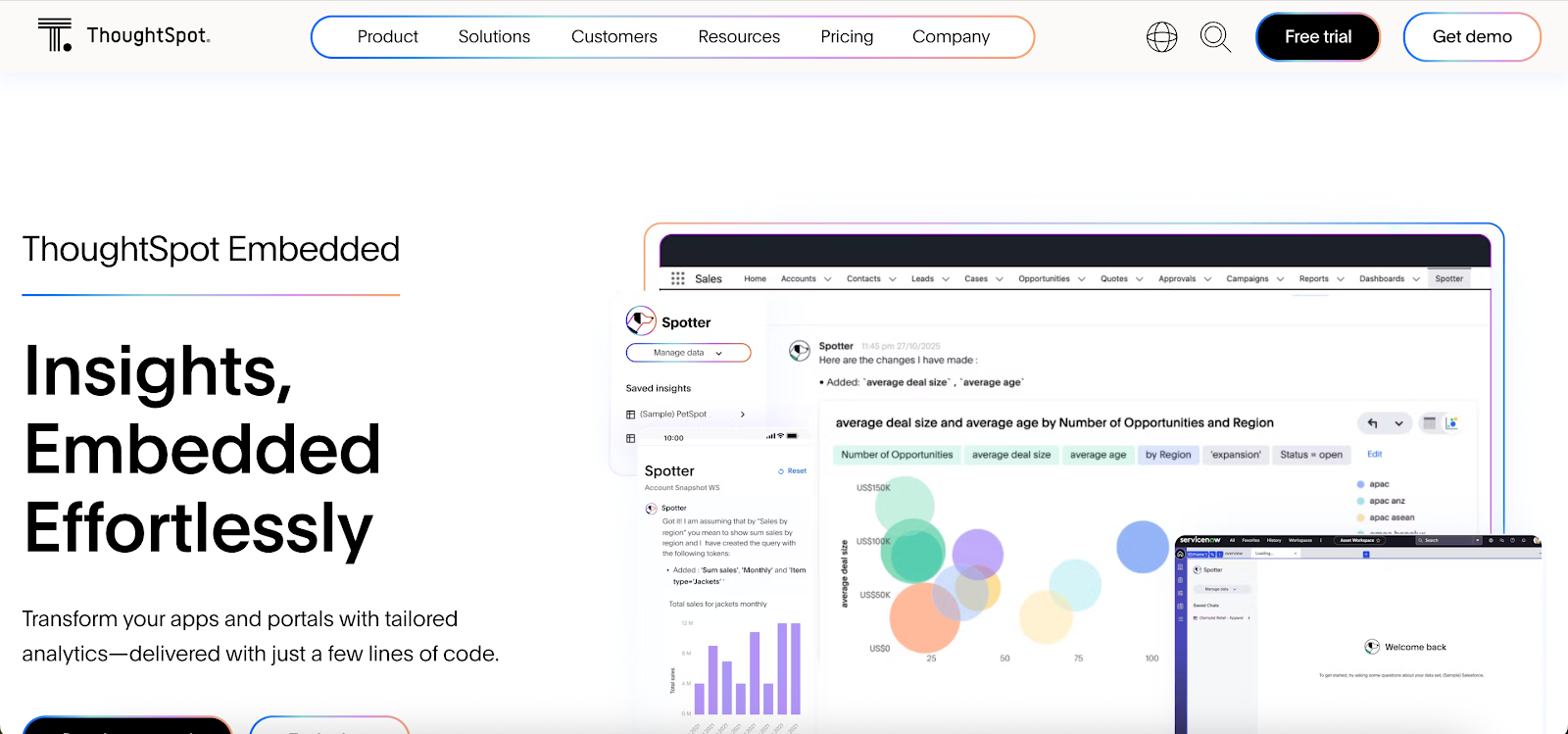Viewport: 1568px width, 734px height.
Task: Click the 'Number of Opportunities' token
Action: click(897, 455)
